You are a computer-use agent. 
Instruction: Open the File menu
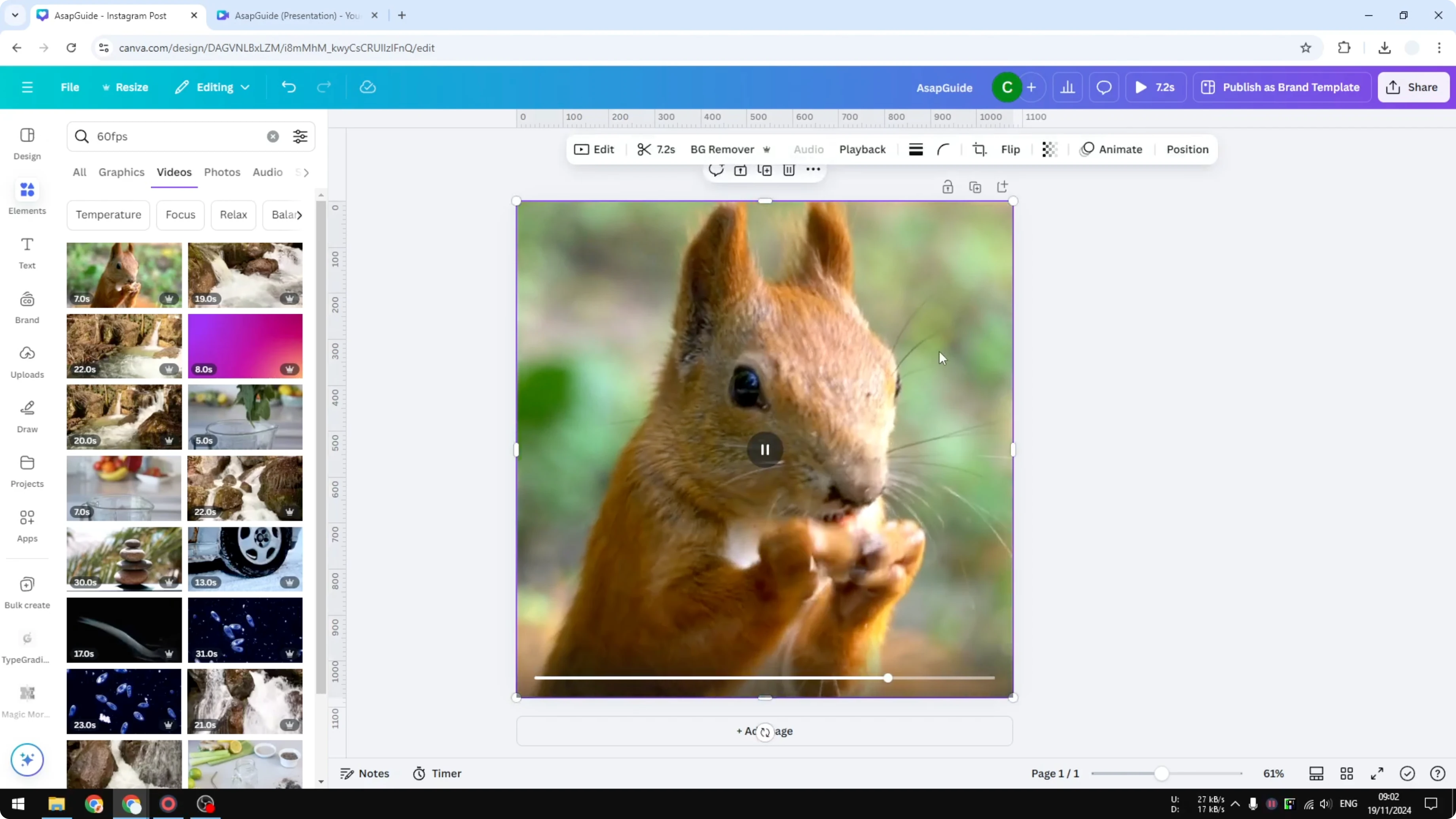[x=70, y=87]
